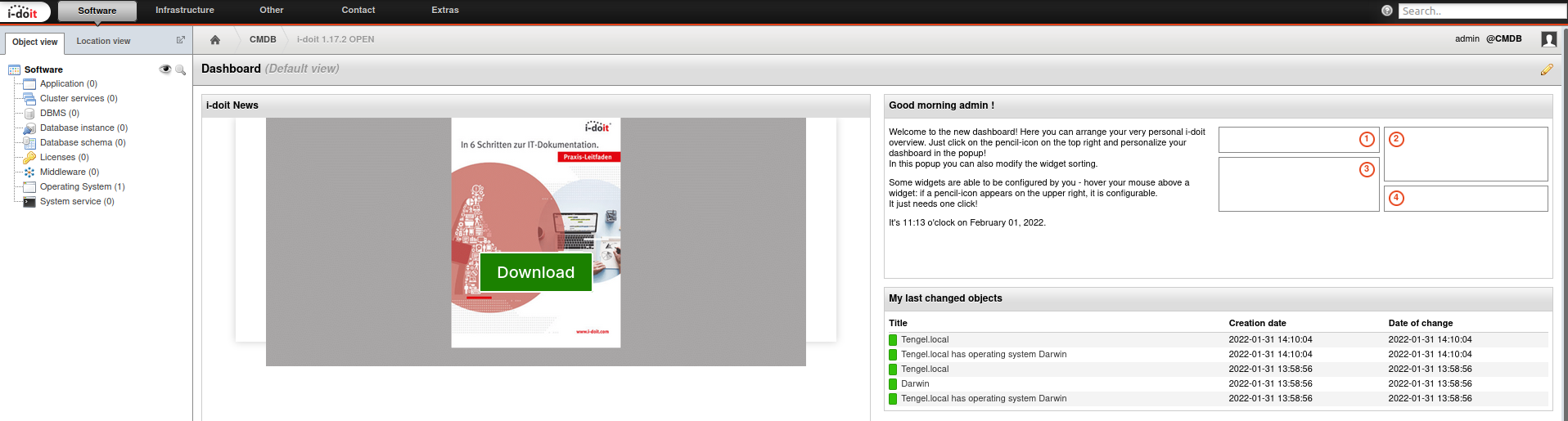Click the i-doit logo
This screenshot has height=421, width=1568.
(x=24, y=11)
